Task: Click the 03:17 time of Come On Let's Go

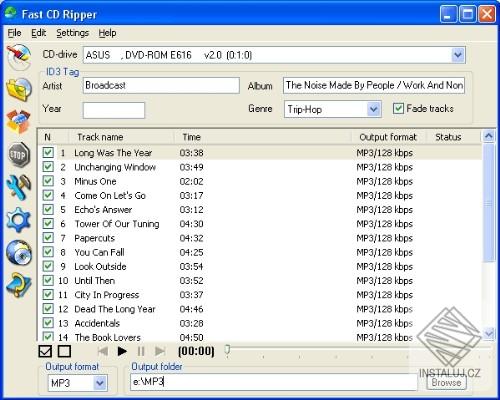Action: (191, 195)
